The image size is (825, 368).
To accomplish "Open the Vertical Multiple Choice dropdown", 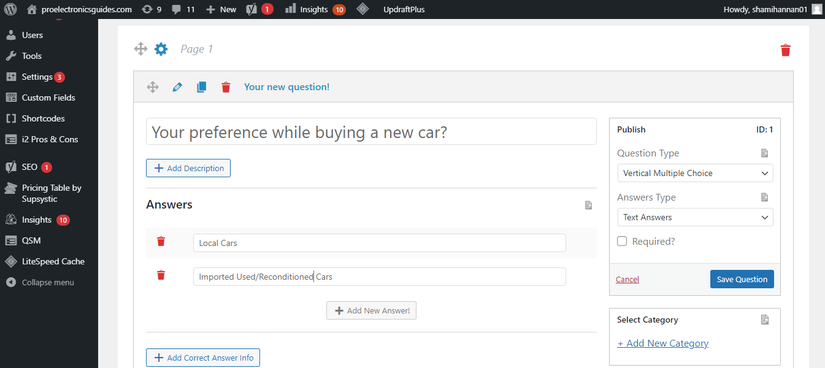I will pyautogui.click(x=695, y=173).
